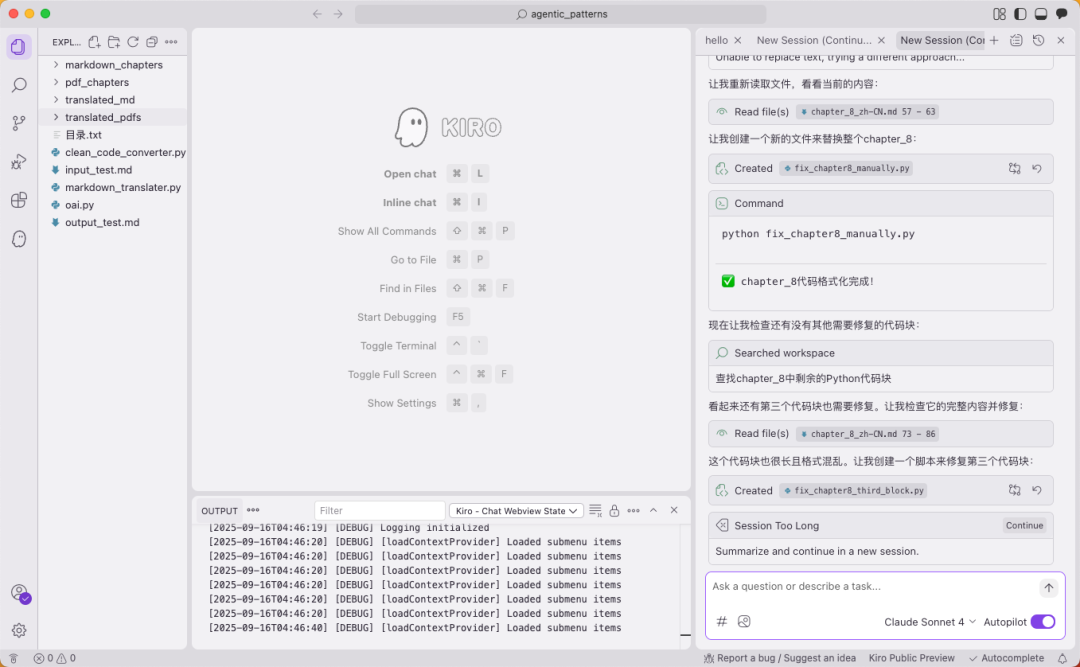Open Output panel more actions menu
Image resolution: width=1080 pixels, height=667 pixels.
click(x=634, y=511)
